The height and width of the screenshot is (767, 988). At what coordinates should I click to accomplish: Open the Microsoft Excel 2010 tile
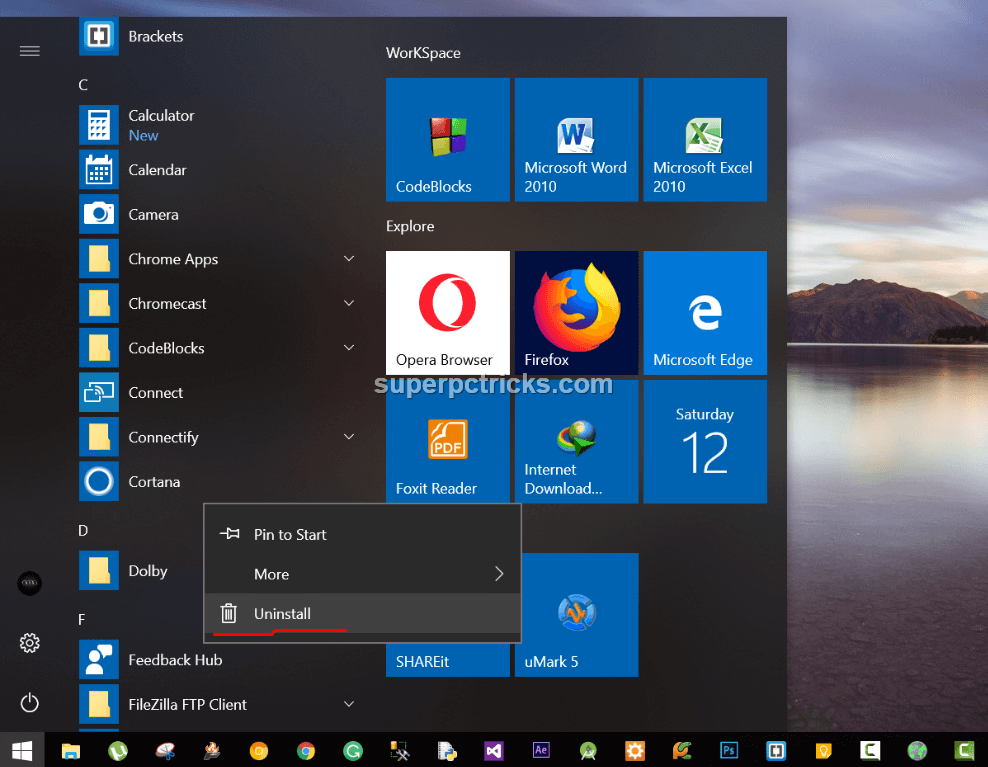[x=704, y=140]
